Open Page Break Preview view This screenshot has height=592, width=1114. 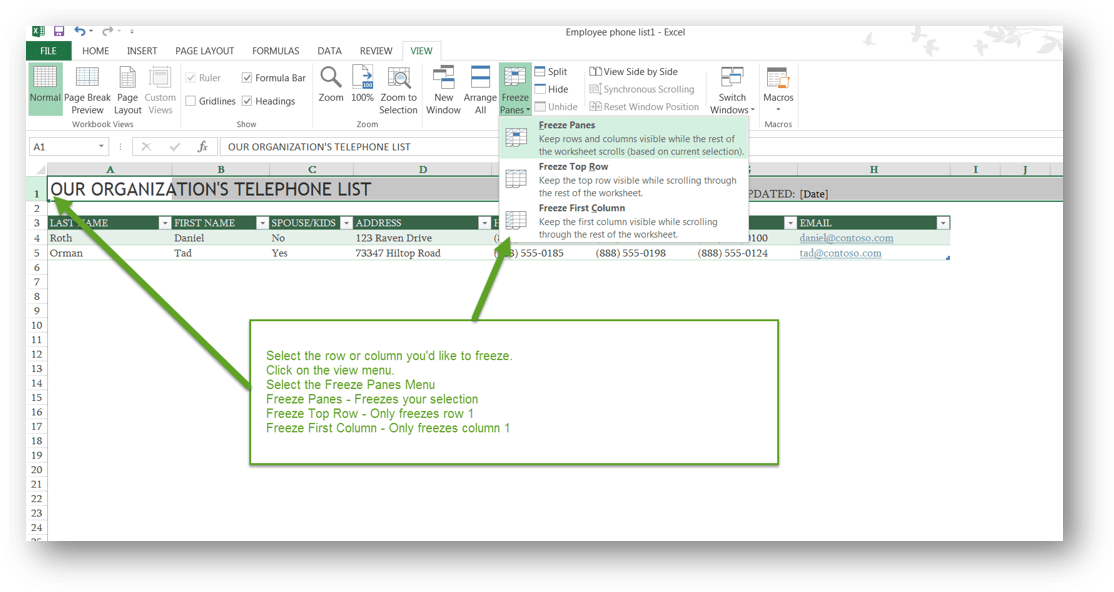click(x=87, y=88)
